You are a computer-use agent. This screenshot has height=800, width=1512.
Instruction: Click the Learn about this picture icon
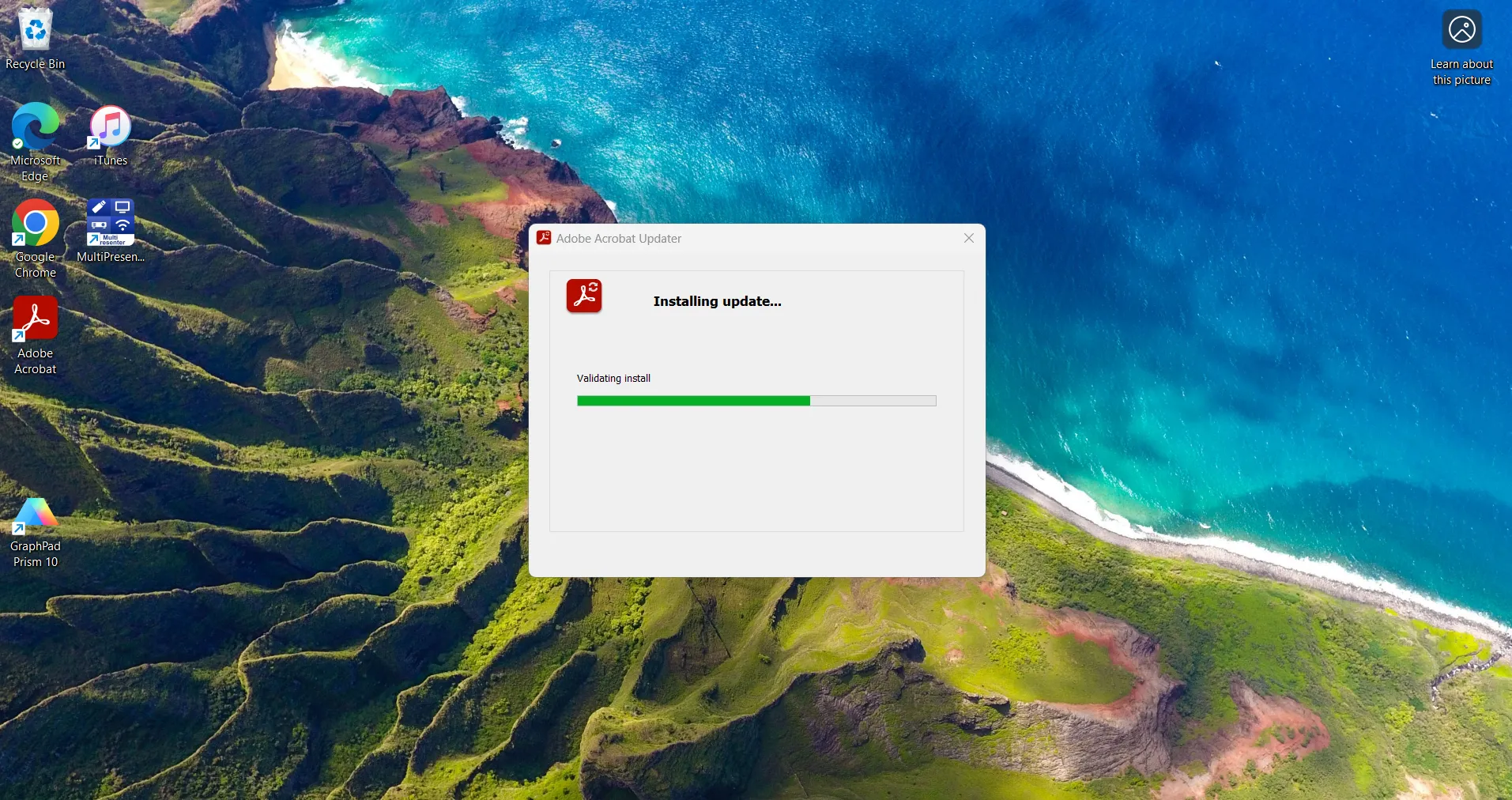point(1462,29)
